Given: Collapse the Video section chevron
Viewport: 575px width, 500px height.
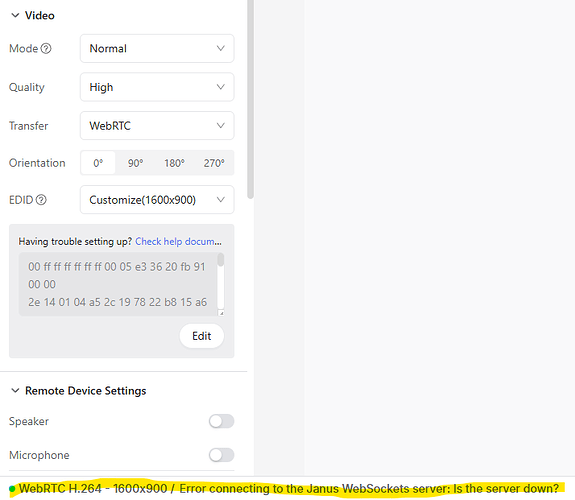Looking at the screenshot, I should [15, 15].
